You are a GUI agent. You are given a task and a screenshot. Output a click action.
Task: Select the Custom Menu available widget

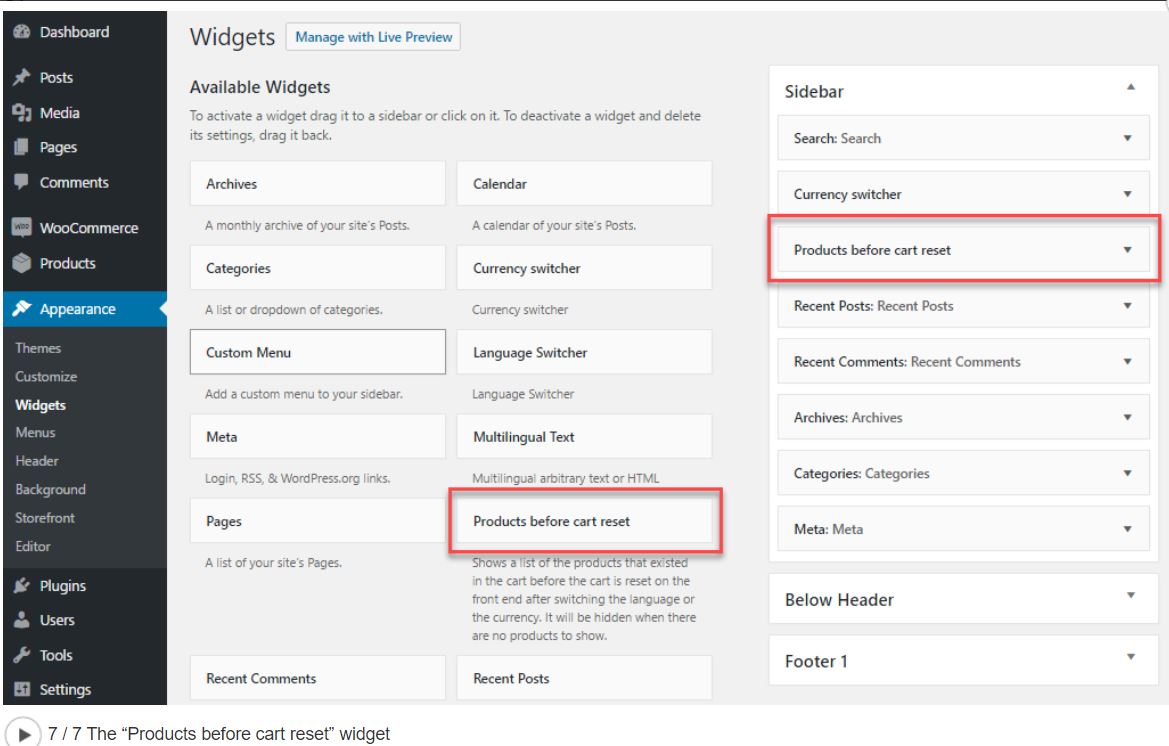pos(318,352)
